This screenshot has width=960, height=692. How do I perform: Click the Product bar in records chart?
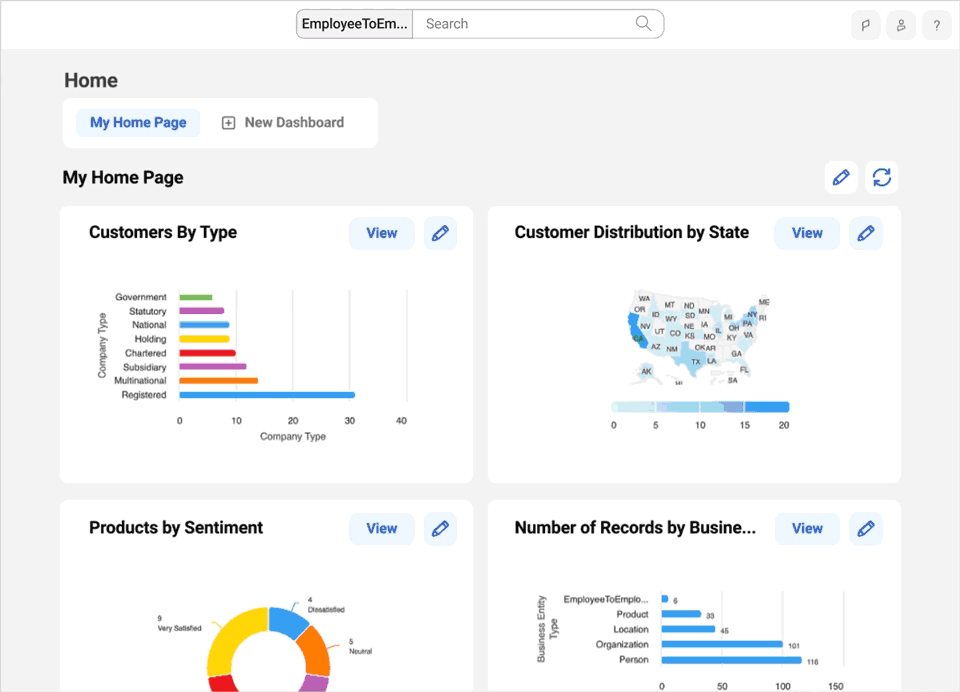click(681, 614)
